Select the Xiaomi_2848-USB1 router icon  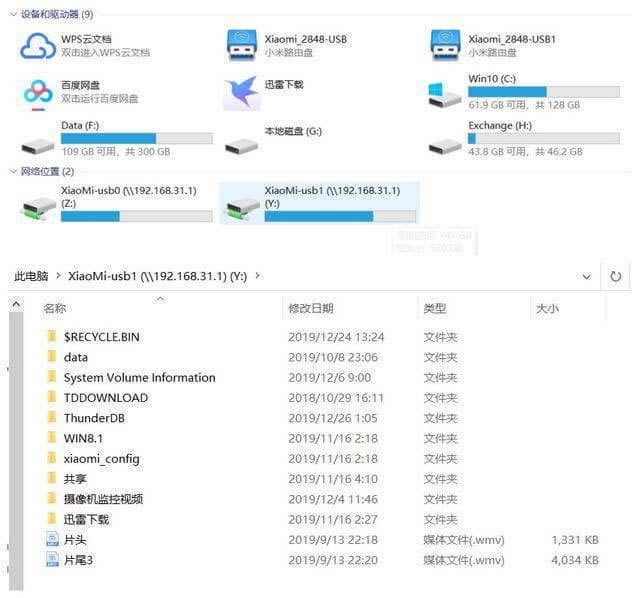pyautogui.click(x=445, y=45)
